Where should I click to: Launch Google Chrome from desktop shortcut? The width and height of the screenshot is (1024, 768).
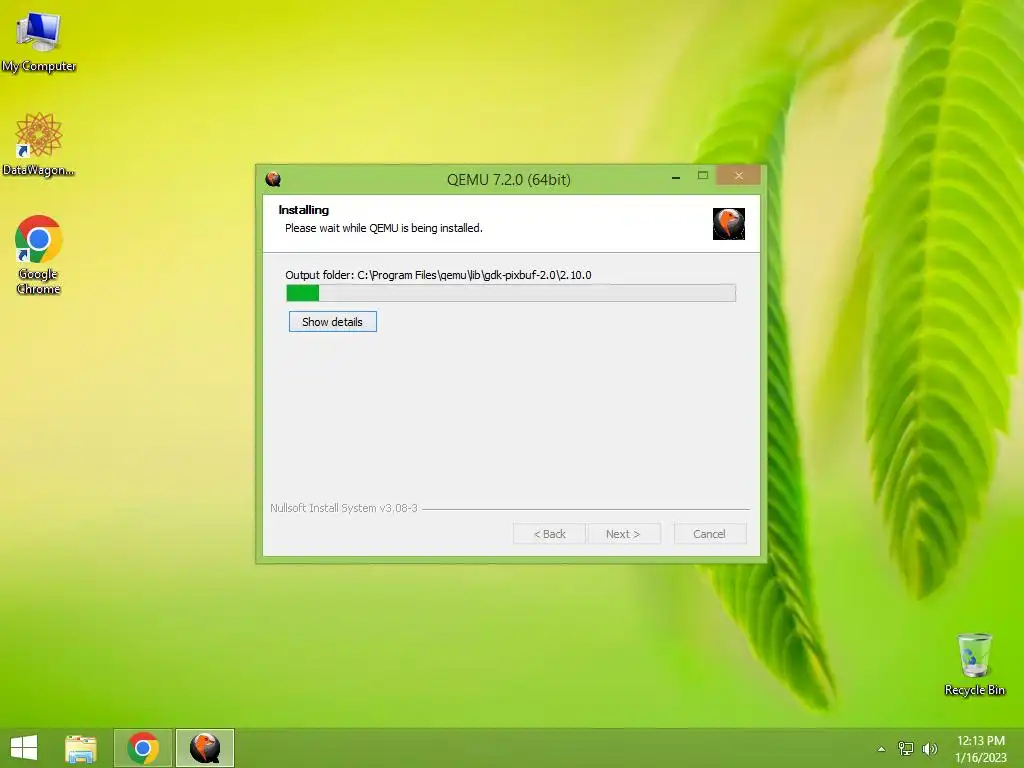[39, 255]
